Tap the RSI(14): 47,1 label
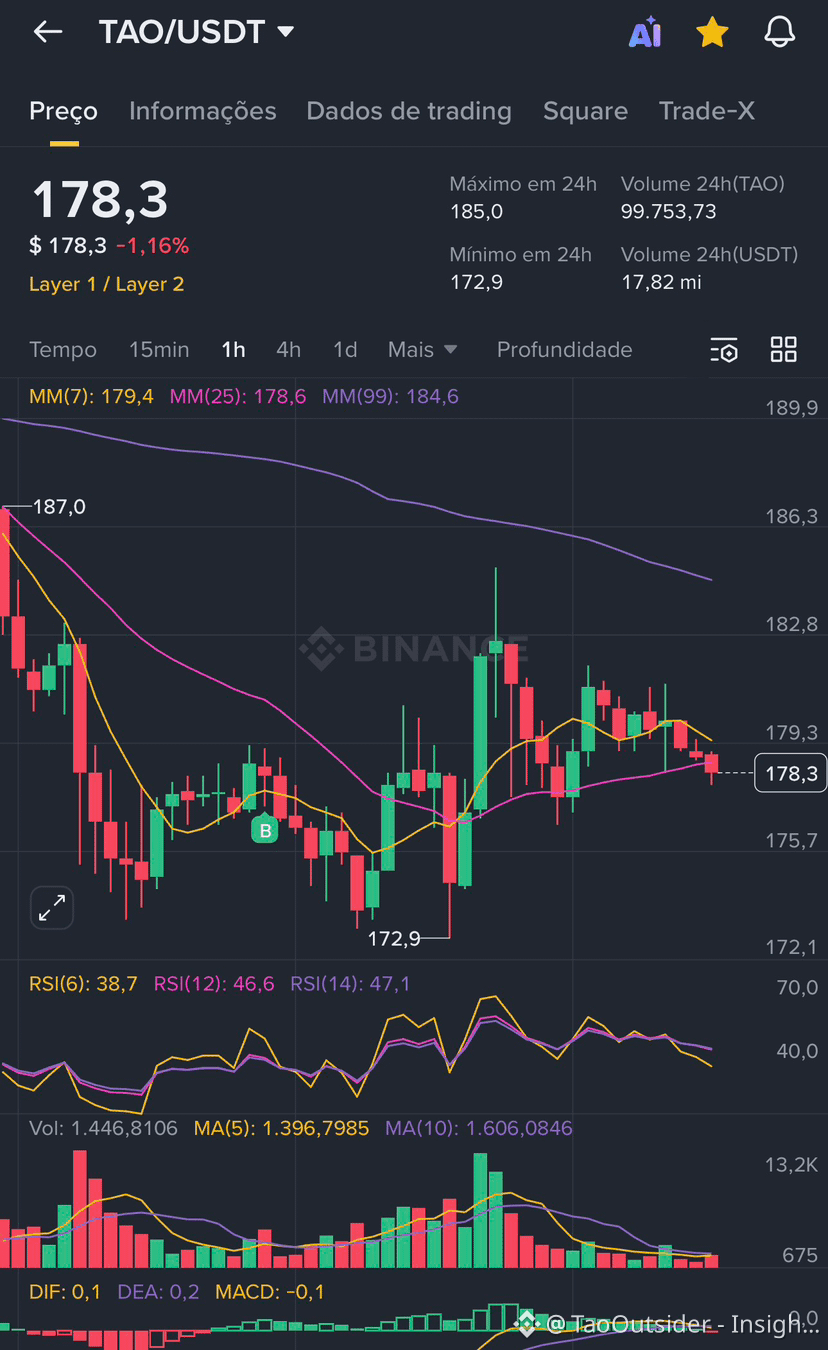828x1350 pixels. pos(350,984)
